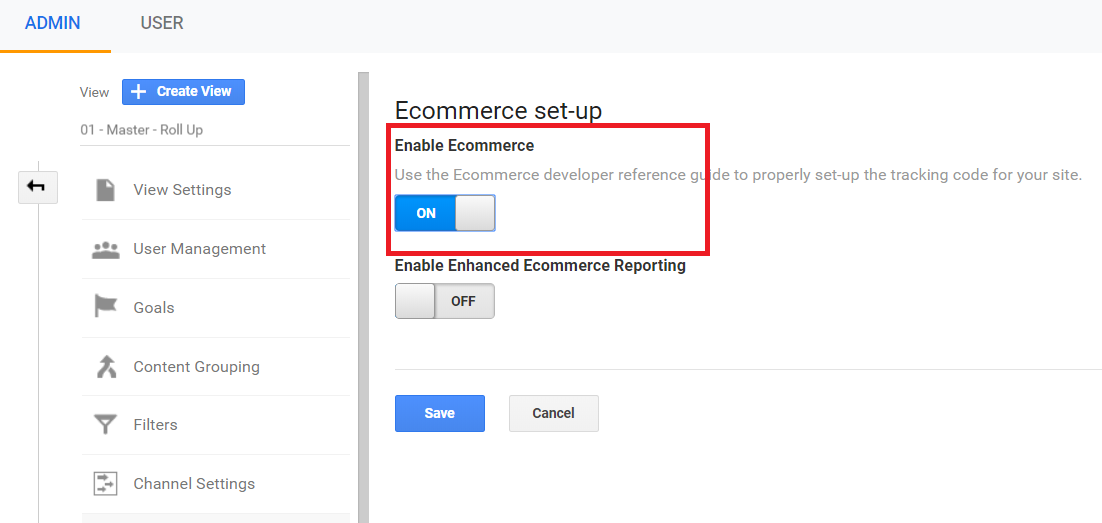Click the Create View button
This screenshot has width=1102, height=523.
(x=183, y=91)
